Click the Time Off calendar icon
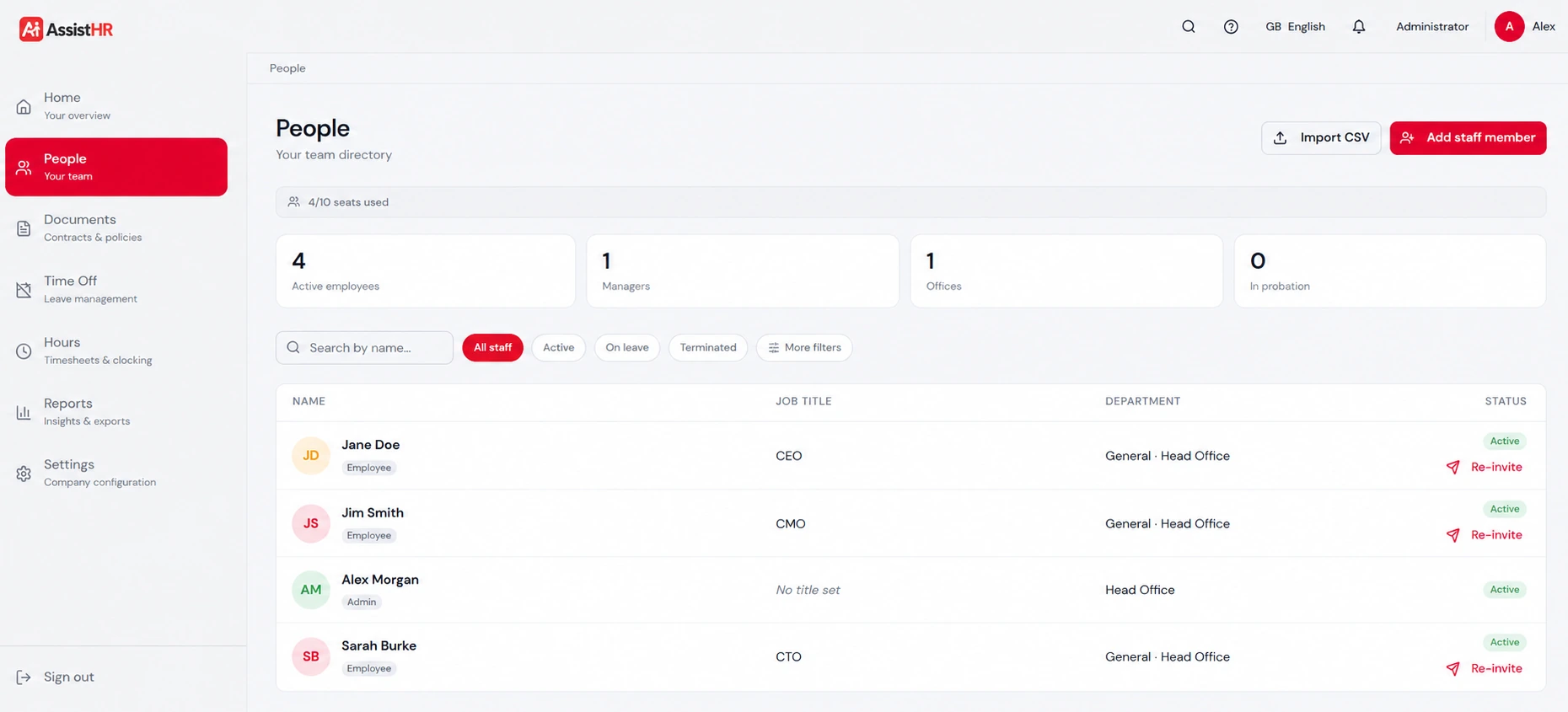Image resolution: width=1568 pixels, height=712 pixels. pos(24,290)
